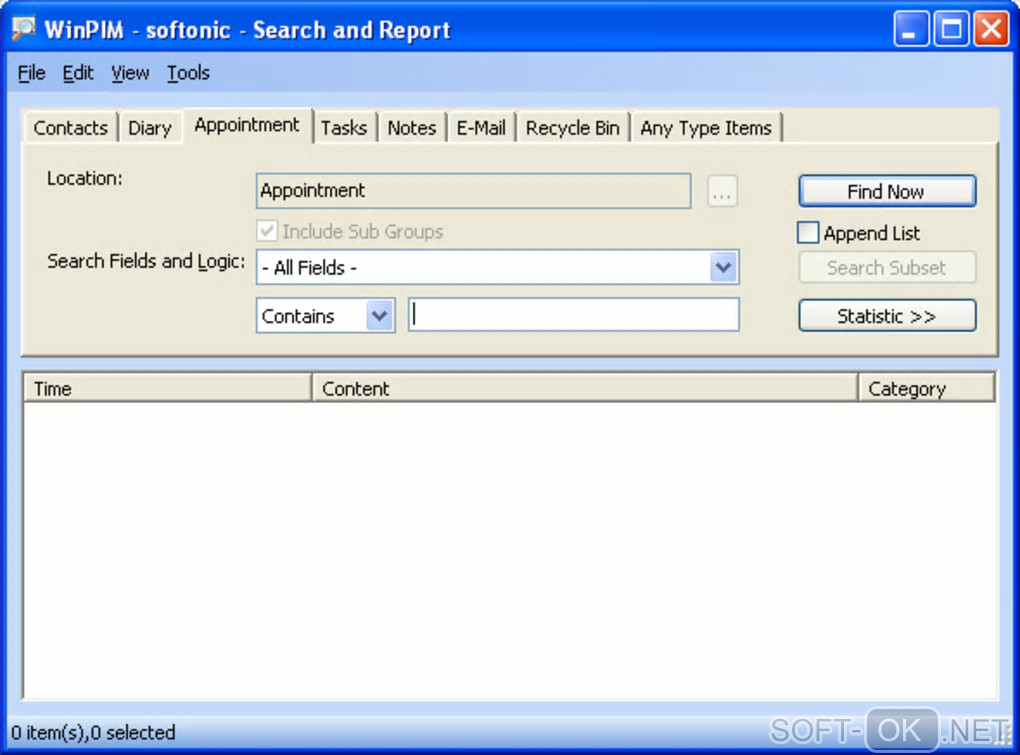Click the '0 item(s),0 selected' status text

pyautogui.click(x=93, y=733)
